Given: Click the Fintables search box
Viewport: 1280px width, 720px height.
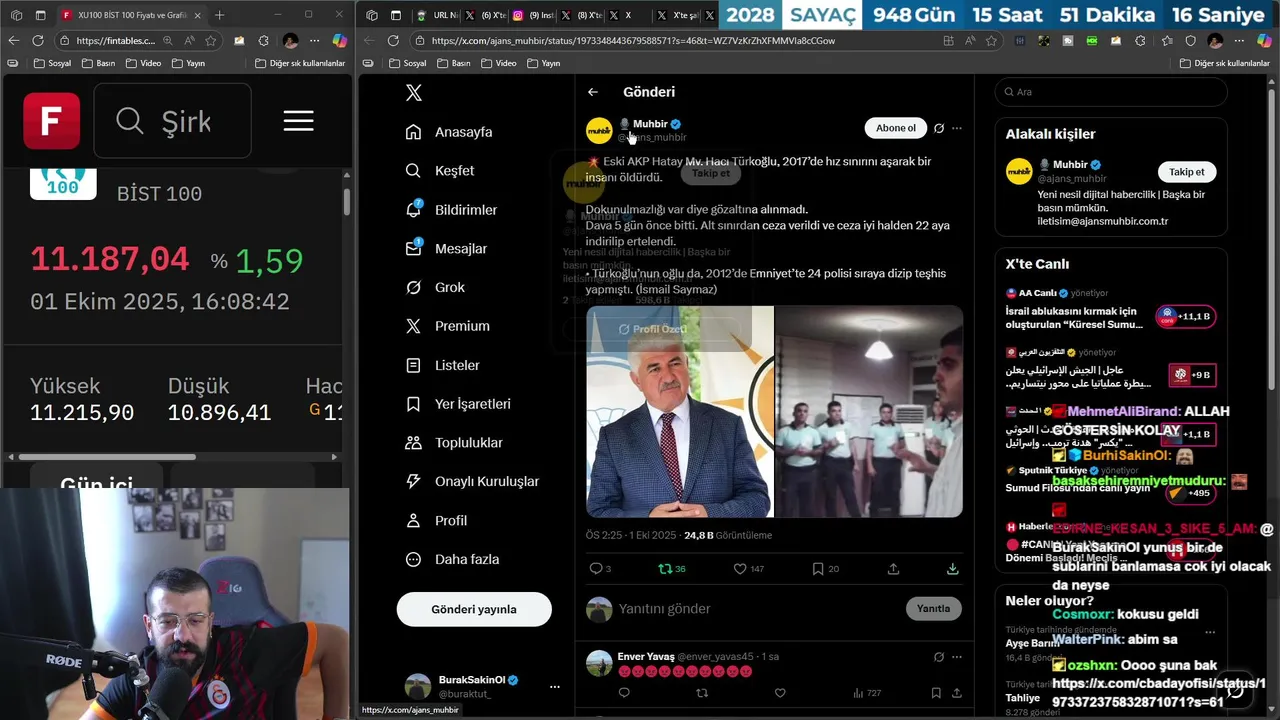Looking at the screenshot, I should 172,121.
